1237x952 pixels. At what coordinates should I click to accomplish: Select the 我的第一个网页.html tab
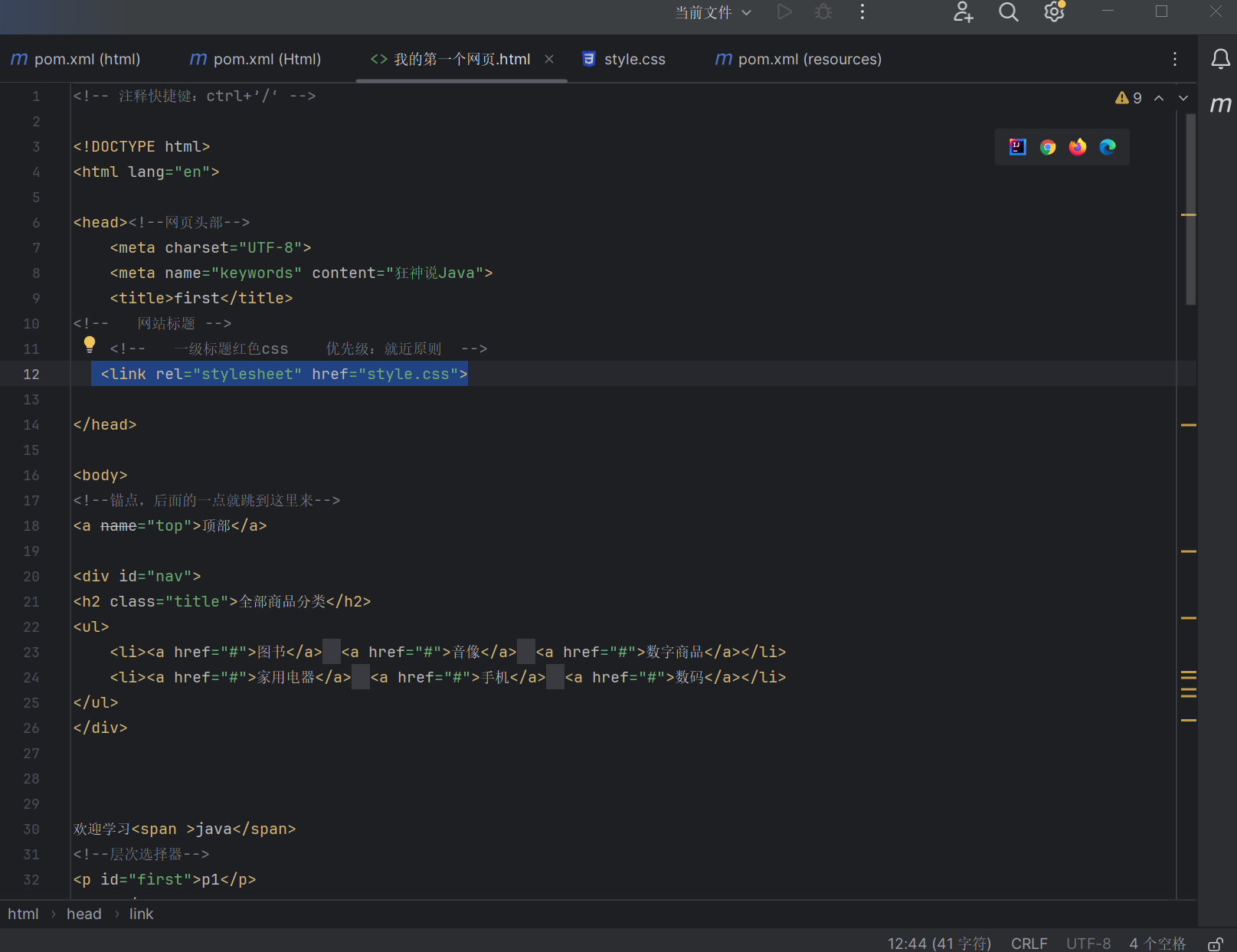coord(462,59)
